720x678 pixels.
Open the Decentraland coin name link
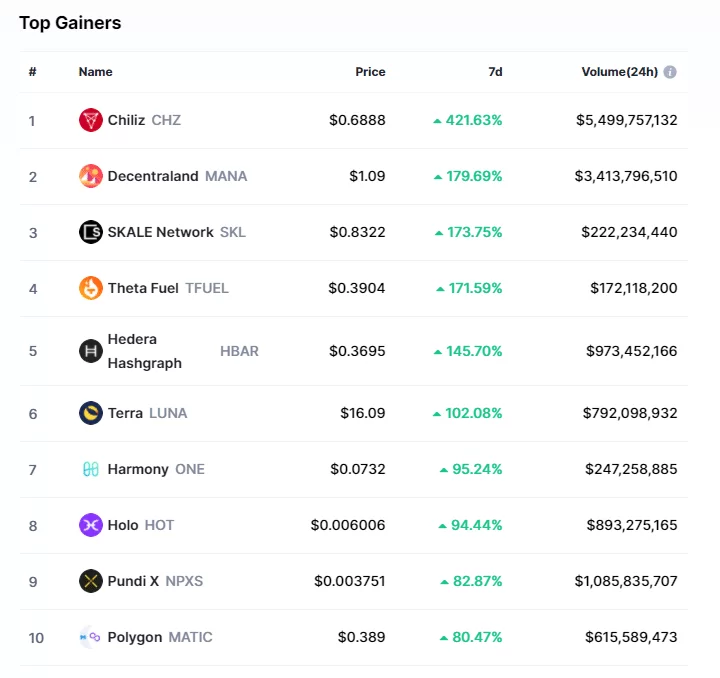pyautogui.click(x=153, y=176)
